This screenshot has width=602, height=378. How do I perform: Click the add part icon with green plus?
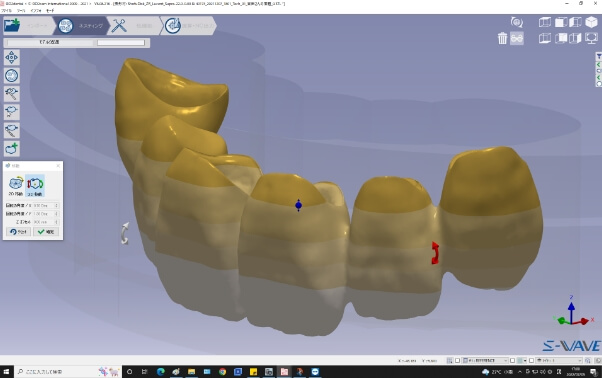coord(12,149)
